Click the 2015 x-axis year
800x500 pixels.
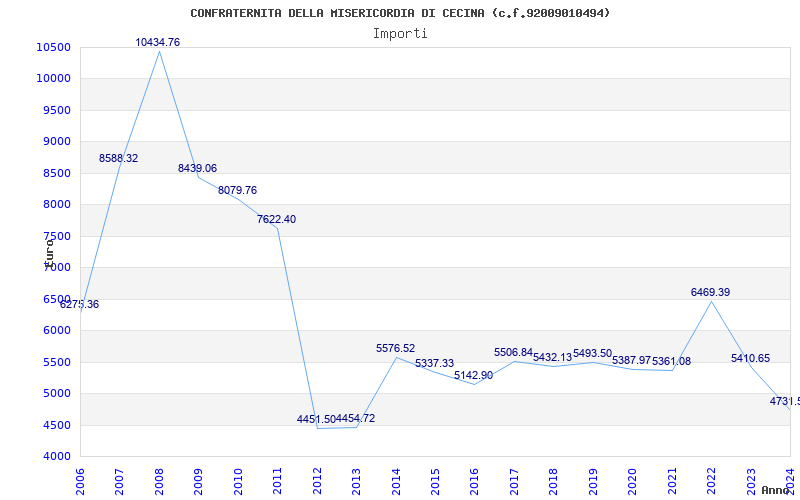pyautogui.click(x=435, y=482)
